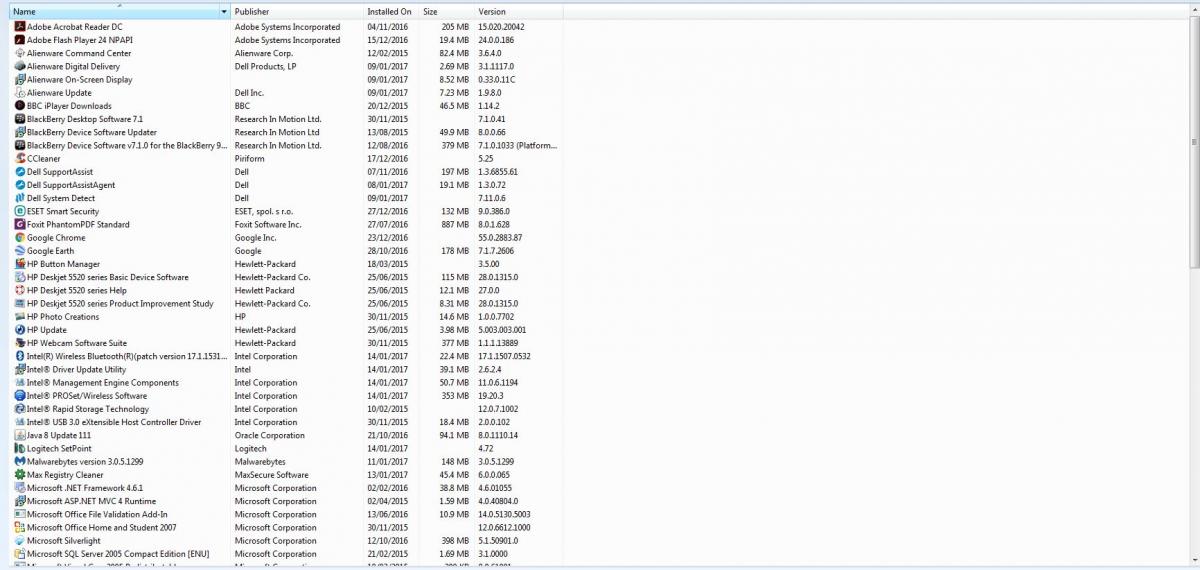Sort by the Installed On column header
The height and width of the screenshot is (570, 1200).
391,11
